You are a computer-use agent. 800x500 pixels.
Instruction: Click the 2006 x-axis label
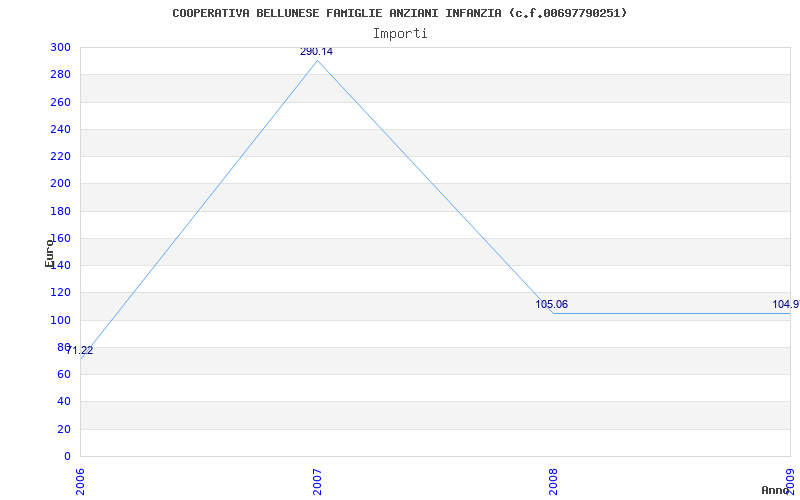[x=81, y=482]
